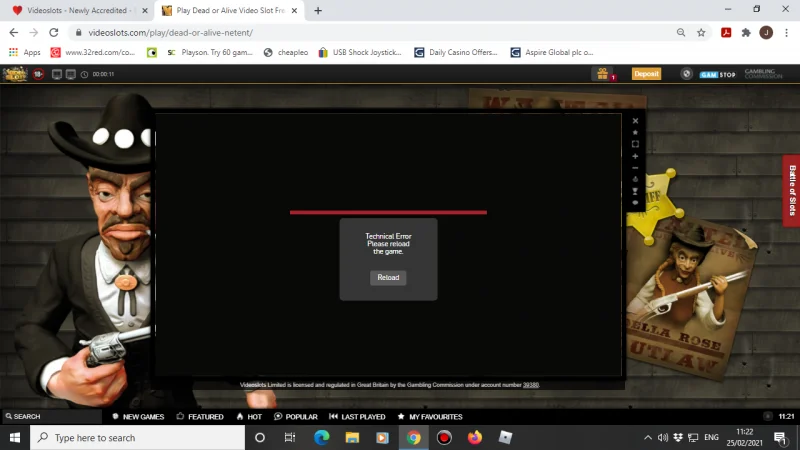Select the second screen layout icon
This screenshot has height=450, width=800.
pos(70,74)
